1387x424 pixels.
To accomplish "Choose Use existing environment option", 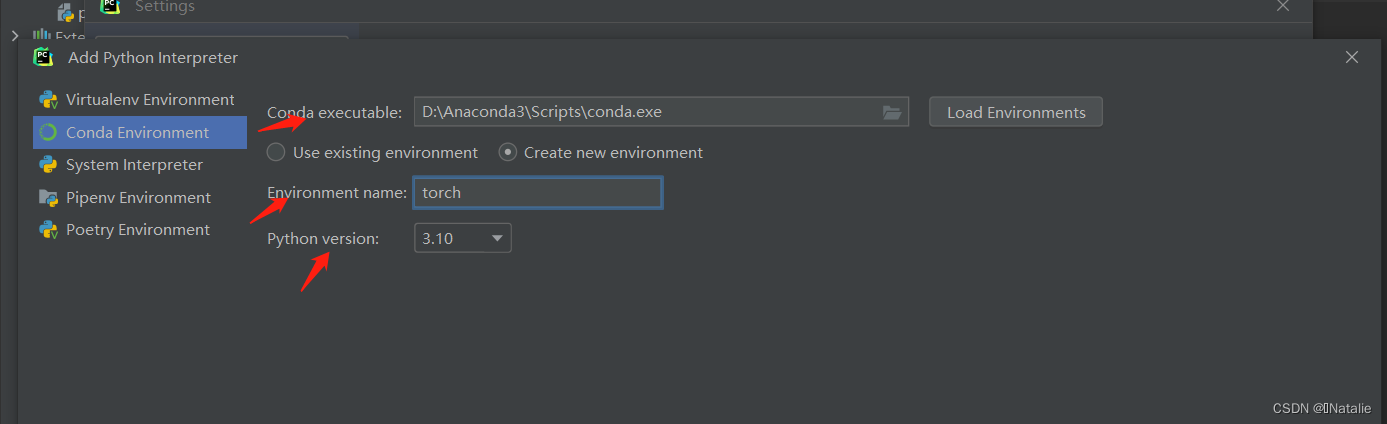I will point(372,153).
